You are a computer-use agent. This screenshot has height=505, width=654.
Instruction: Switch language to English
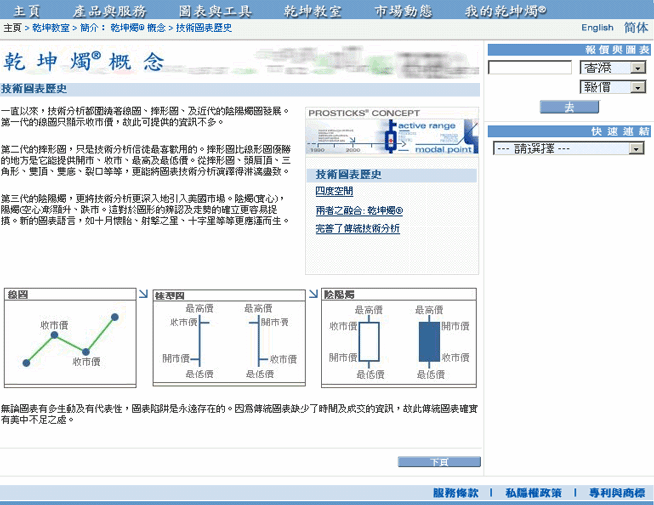point(597,28)
